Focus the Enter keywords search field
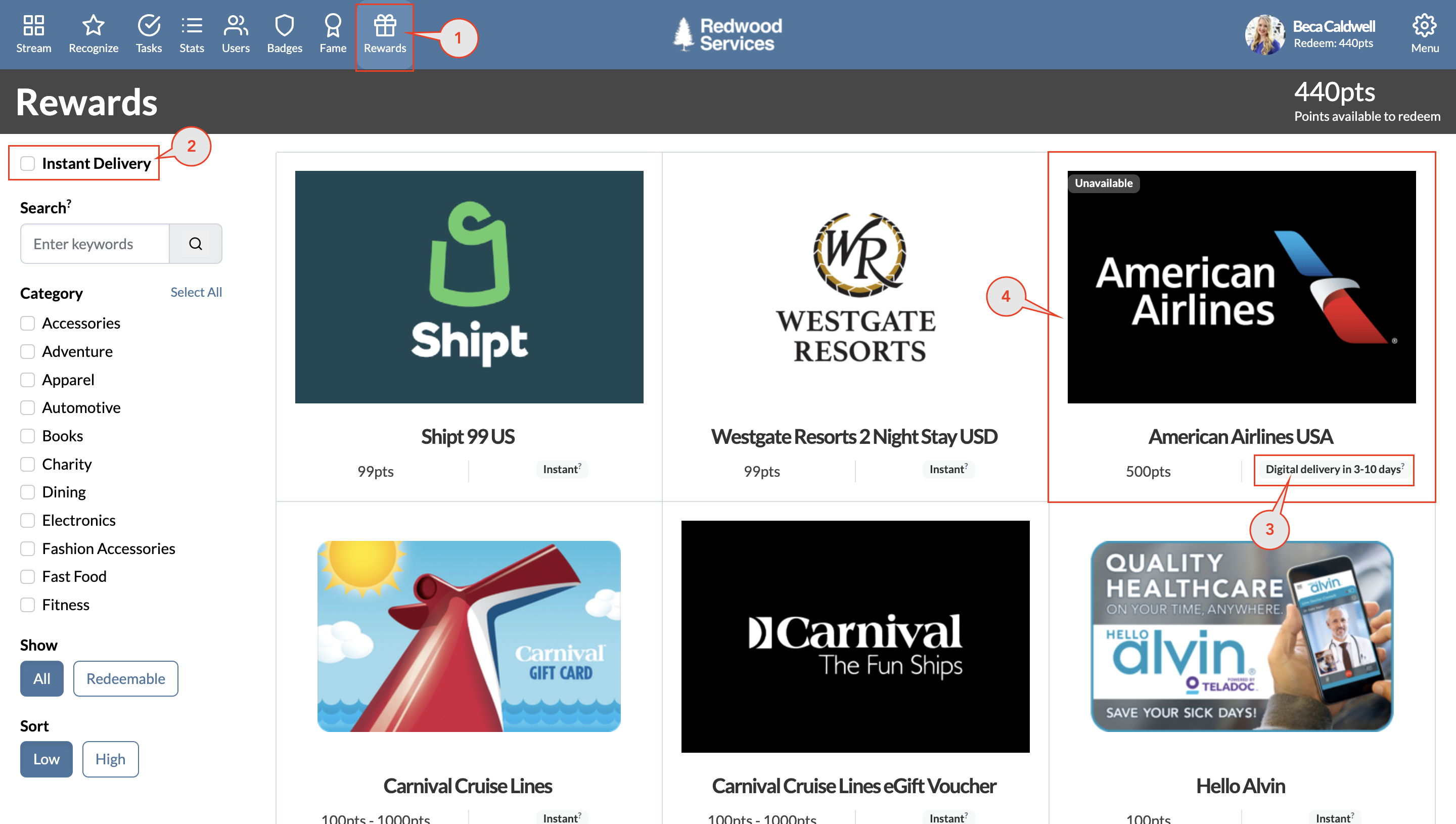Image resolution: width=1456 pixels, height=824 pixels. (95, 243)
